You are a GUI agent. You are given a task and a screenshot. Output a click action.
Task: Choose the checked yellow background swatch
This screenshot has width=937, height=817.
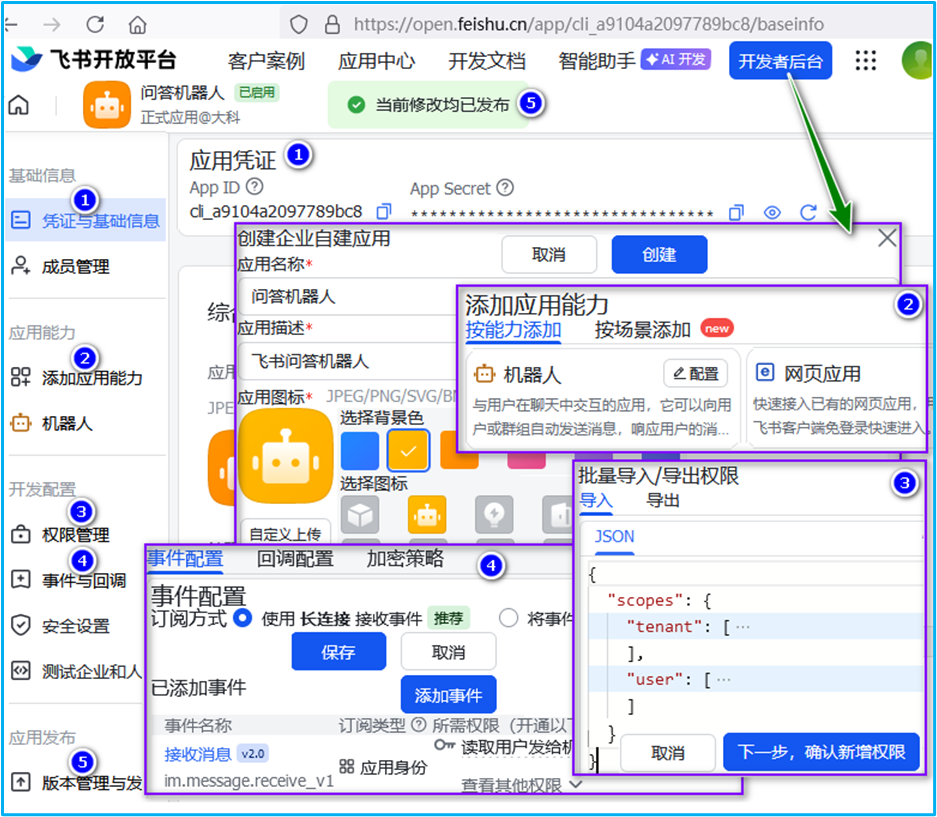(x=408, y=451)
